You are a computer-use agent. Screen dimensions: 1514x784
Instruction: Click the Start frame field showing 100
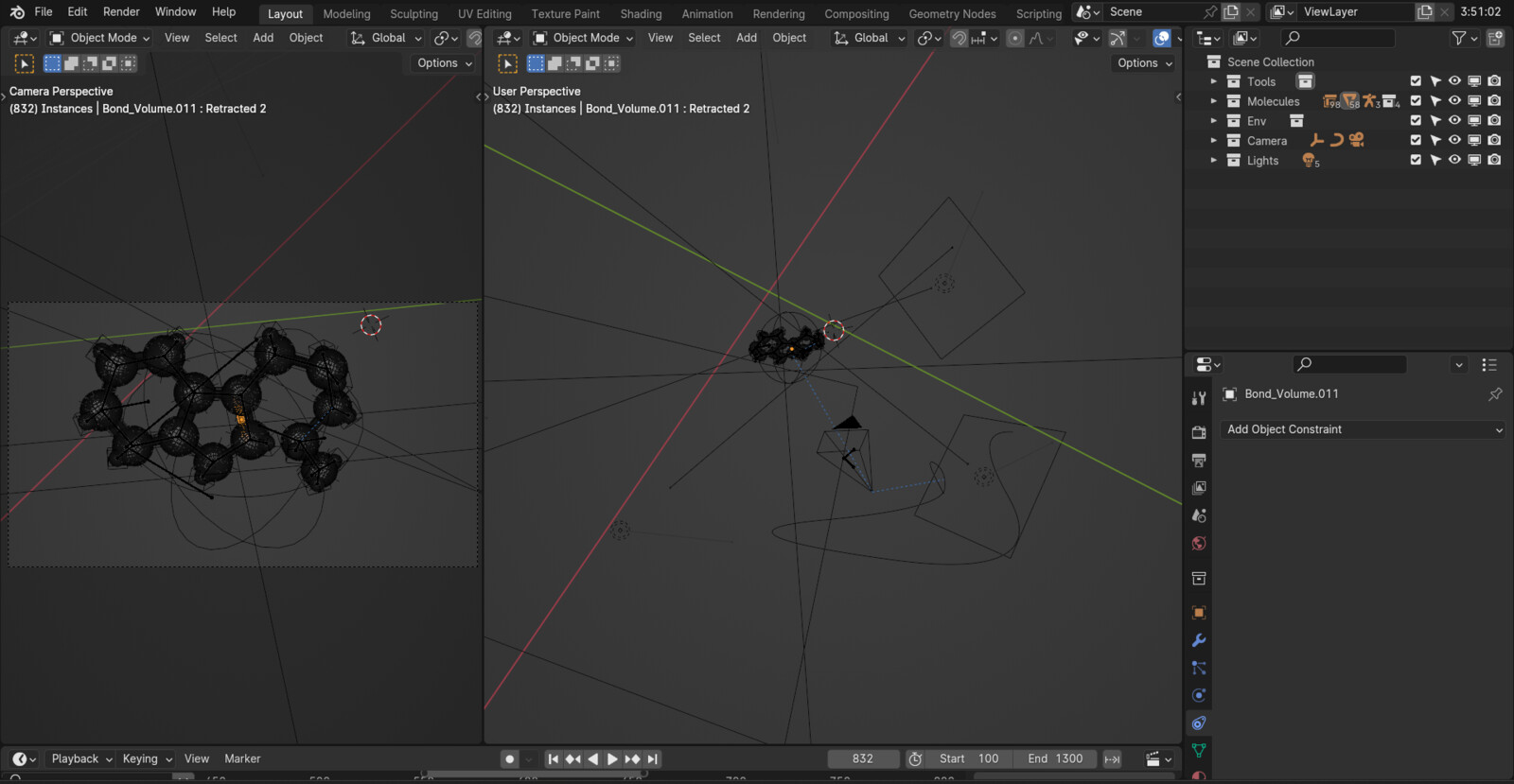969,758
